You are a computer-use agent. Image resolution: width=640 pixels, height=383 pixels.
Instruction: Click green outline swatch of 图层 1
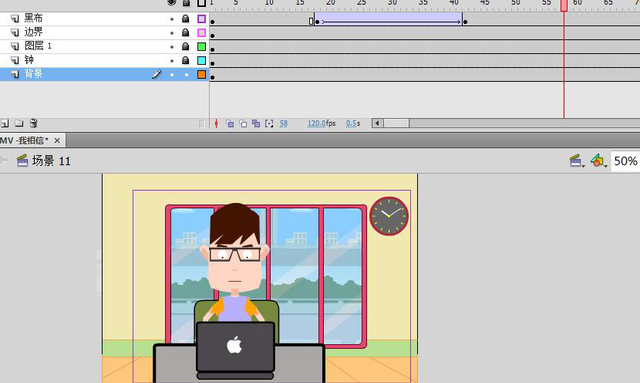201,47
